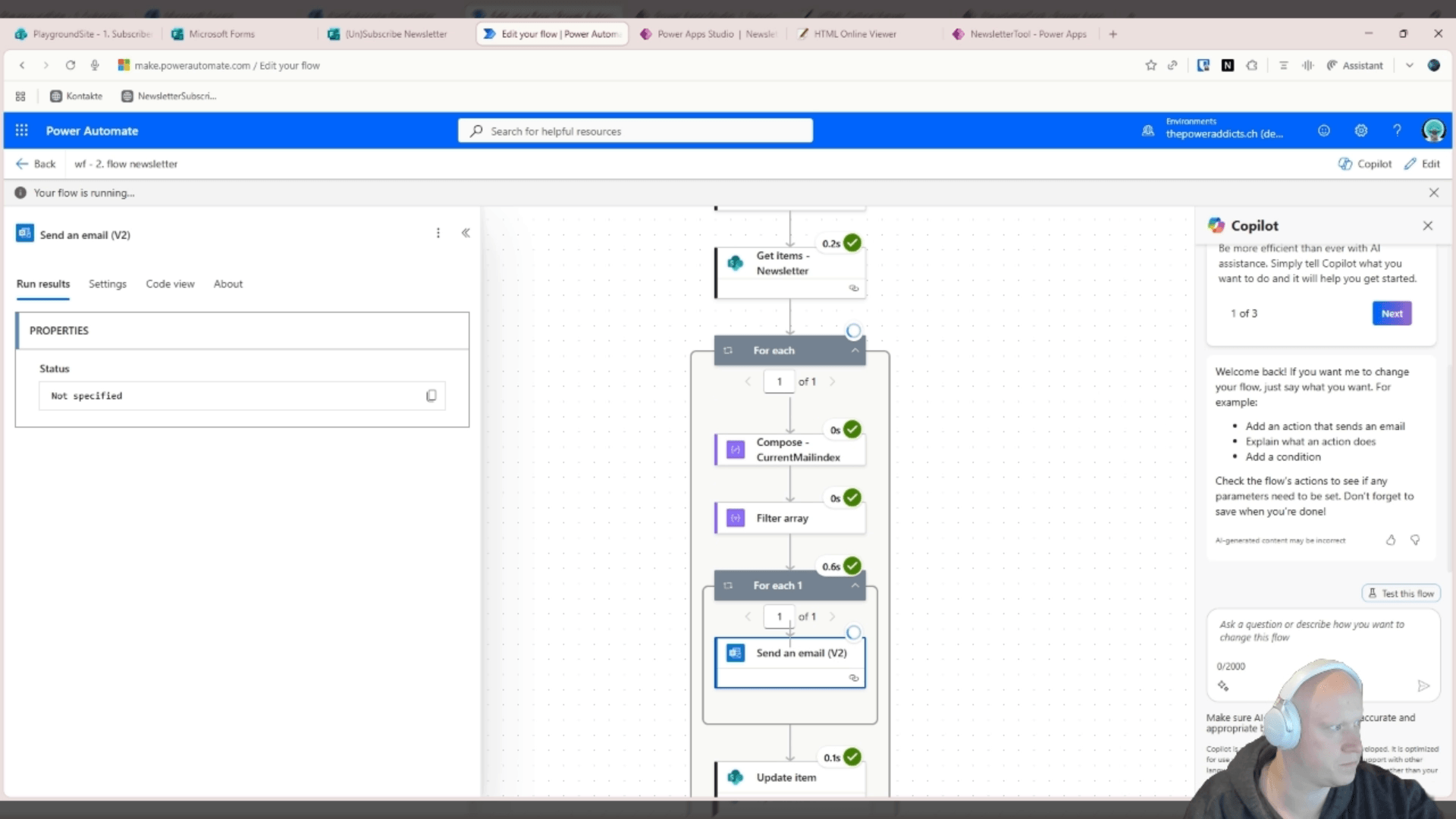
Task: Open a new browser tab
Action: tap(1112, 34)
